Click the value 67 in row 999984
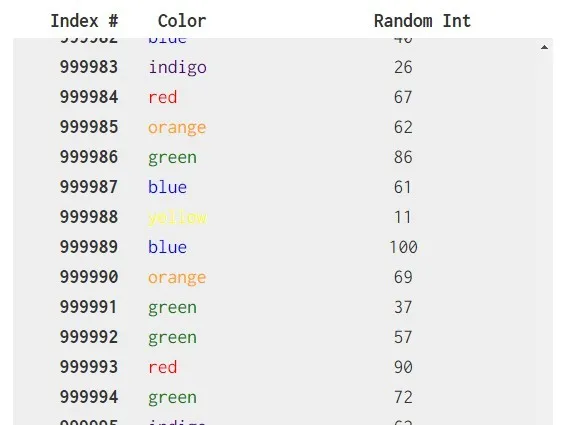This screenshot has height=425, width=567. pos(403,97)
